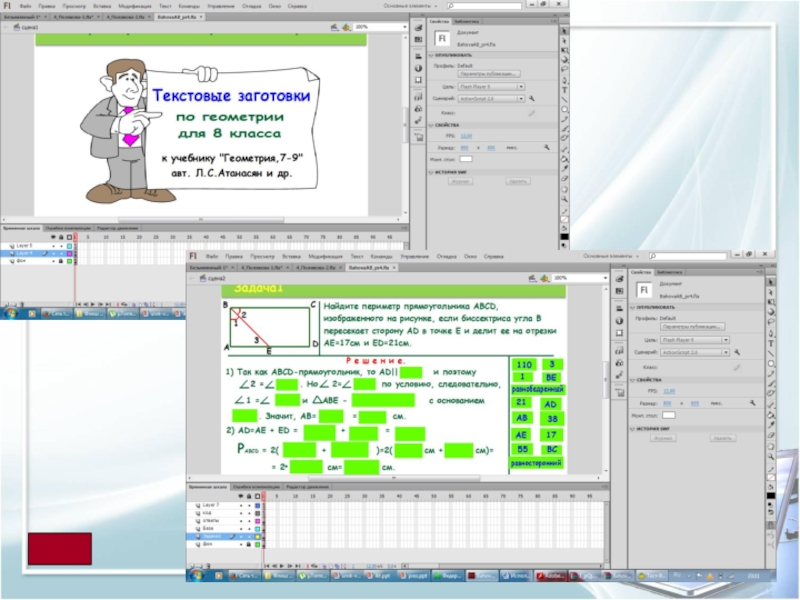This screenshot has width=800, height=600.
Task: Select the Задача1 layer row in timeline
Action: point(224,537)
